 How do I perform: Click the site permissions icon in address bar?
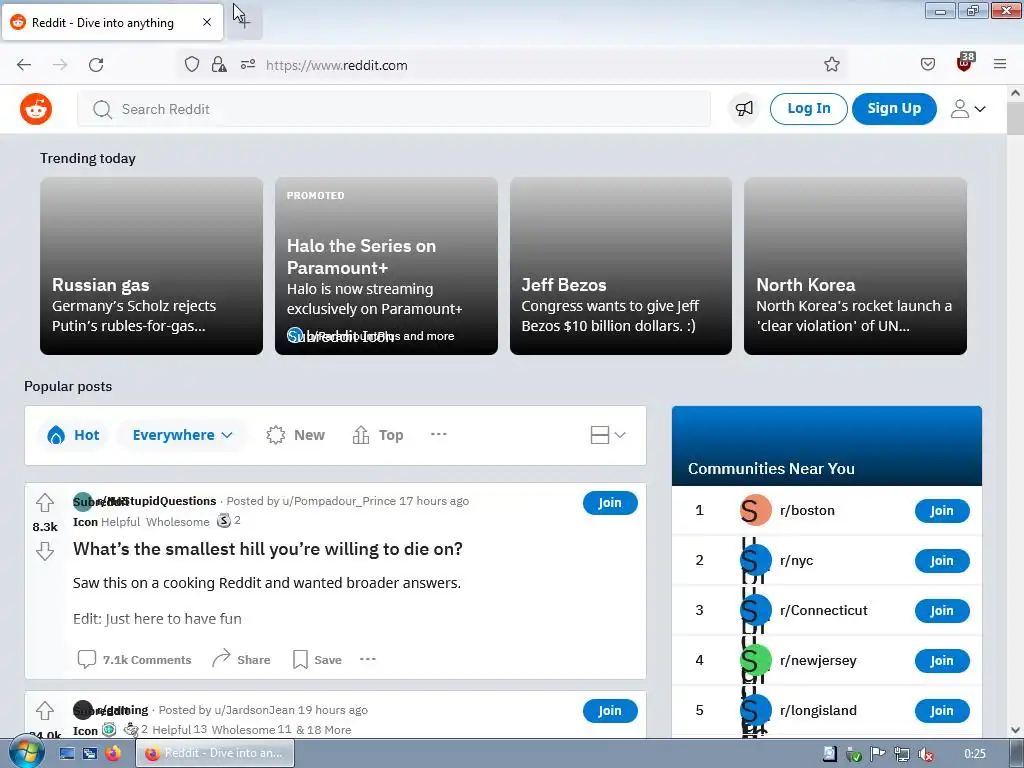[x=248, y=65]
